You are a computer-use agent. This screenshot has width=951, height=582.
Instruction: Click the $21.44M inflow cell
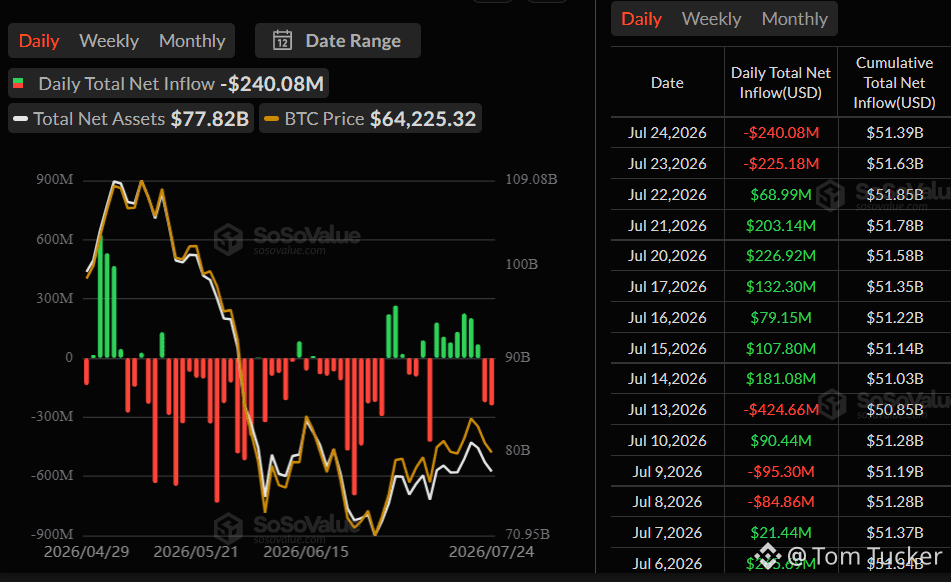click(x=781, y=532)
